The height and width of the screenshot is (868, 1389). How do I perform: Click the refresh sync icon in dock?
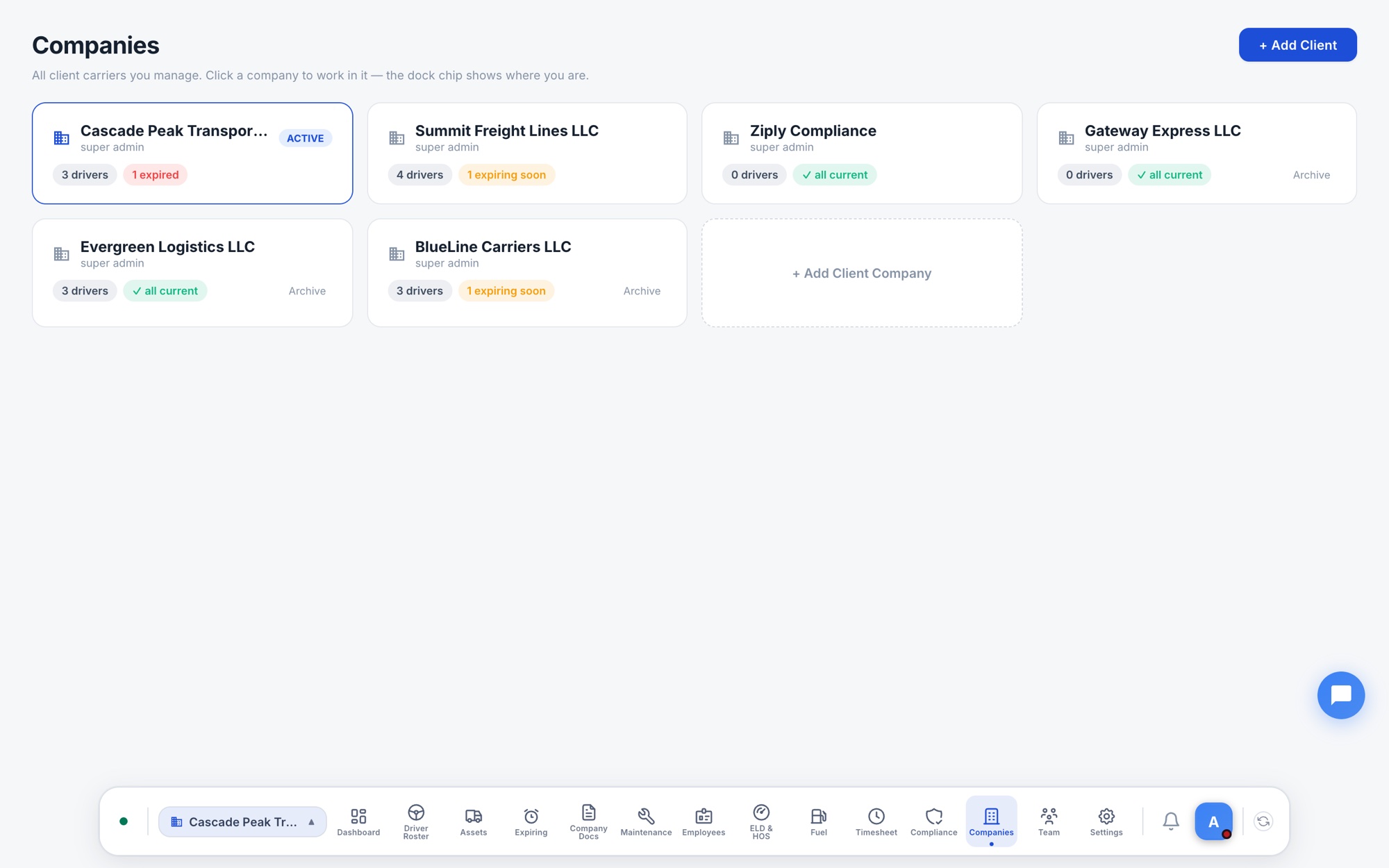[1263, 821]
